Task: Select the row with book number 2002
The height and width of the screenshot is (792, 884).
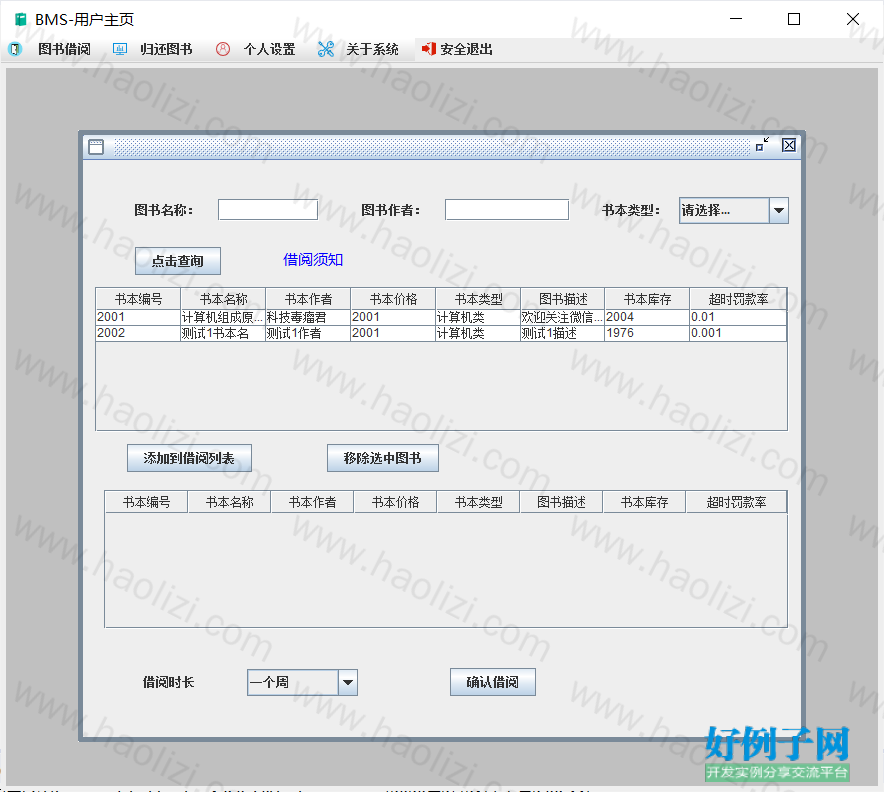Action: 441,333
